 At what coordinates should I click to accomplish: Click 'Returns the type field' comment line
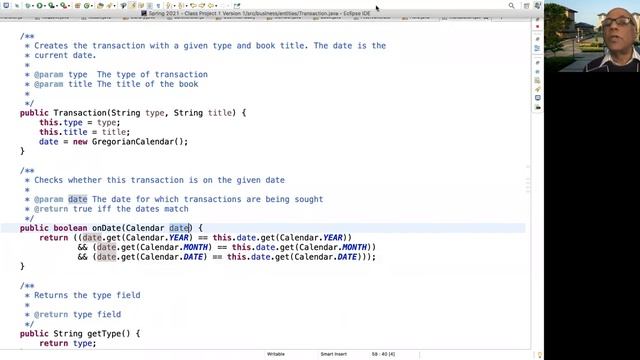pos(87,295)
